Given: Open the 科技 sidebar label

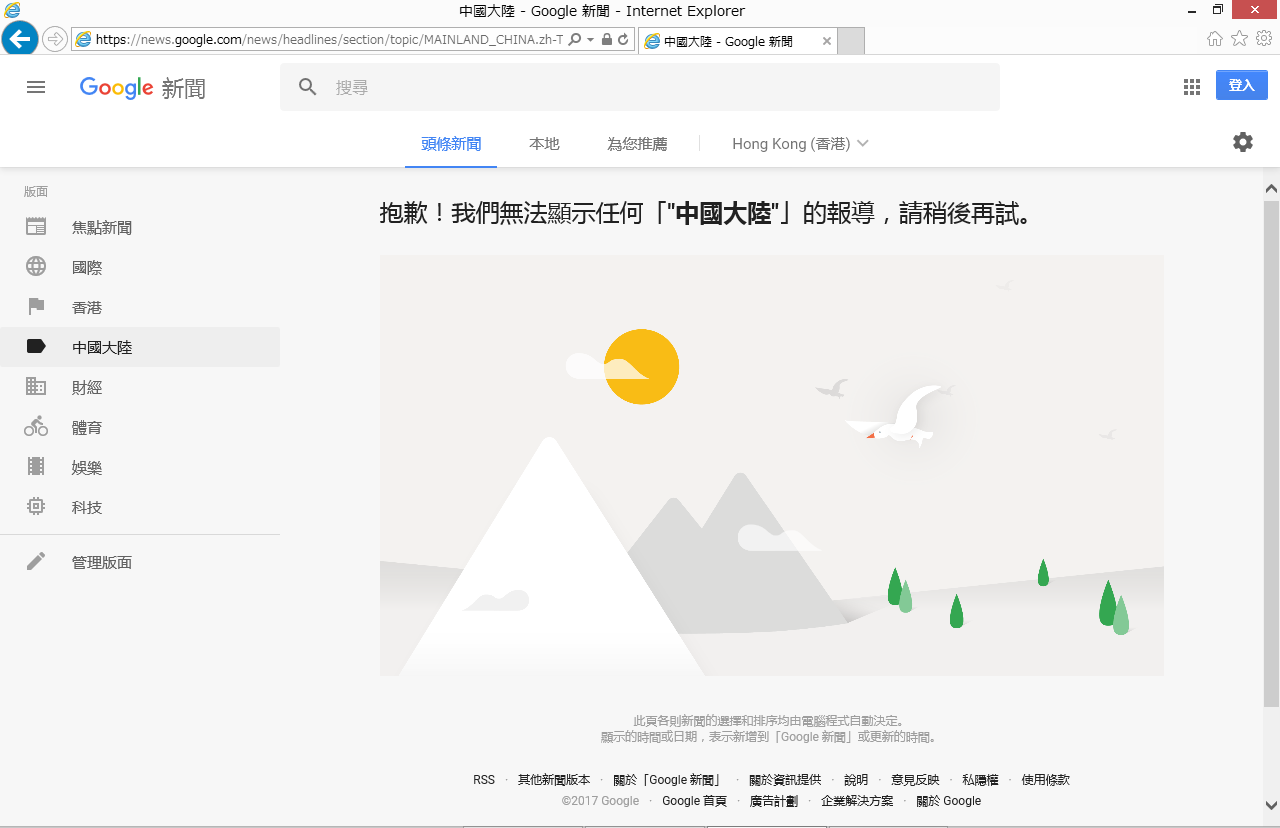Looking at the screenshot, I should [x=87, y=508].
